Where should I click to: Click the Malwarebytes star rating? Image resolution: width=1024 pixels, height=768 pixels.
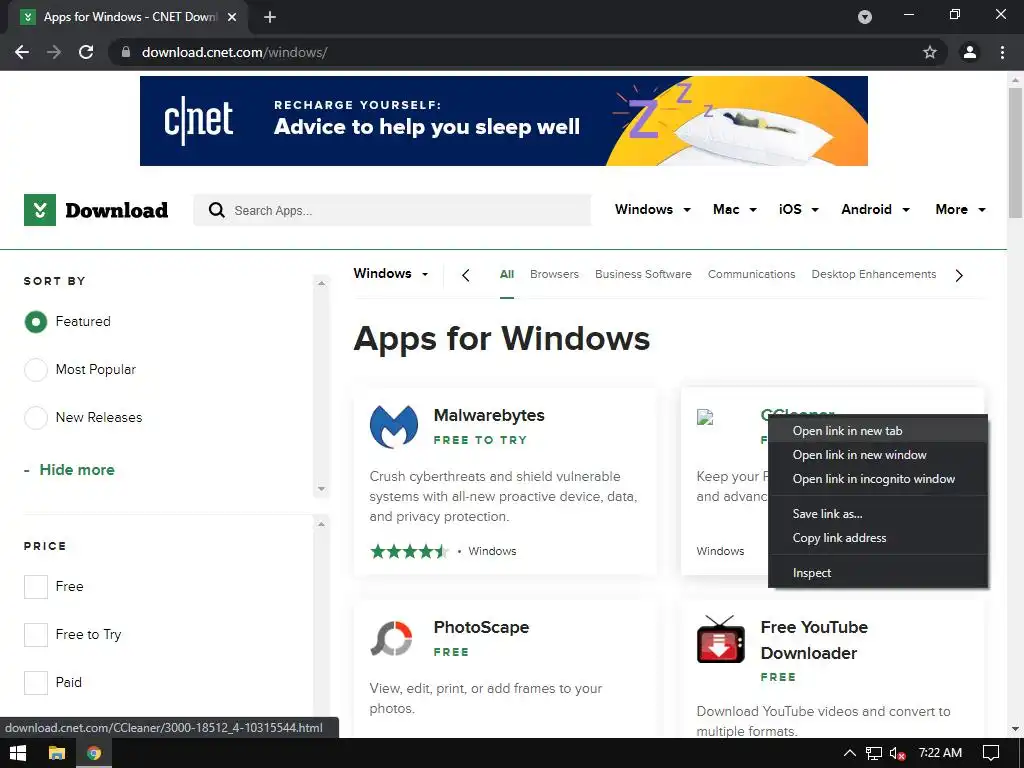click(409, 552)
